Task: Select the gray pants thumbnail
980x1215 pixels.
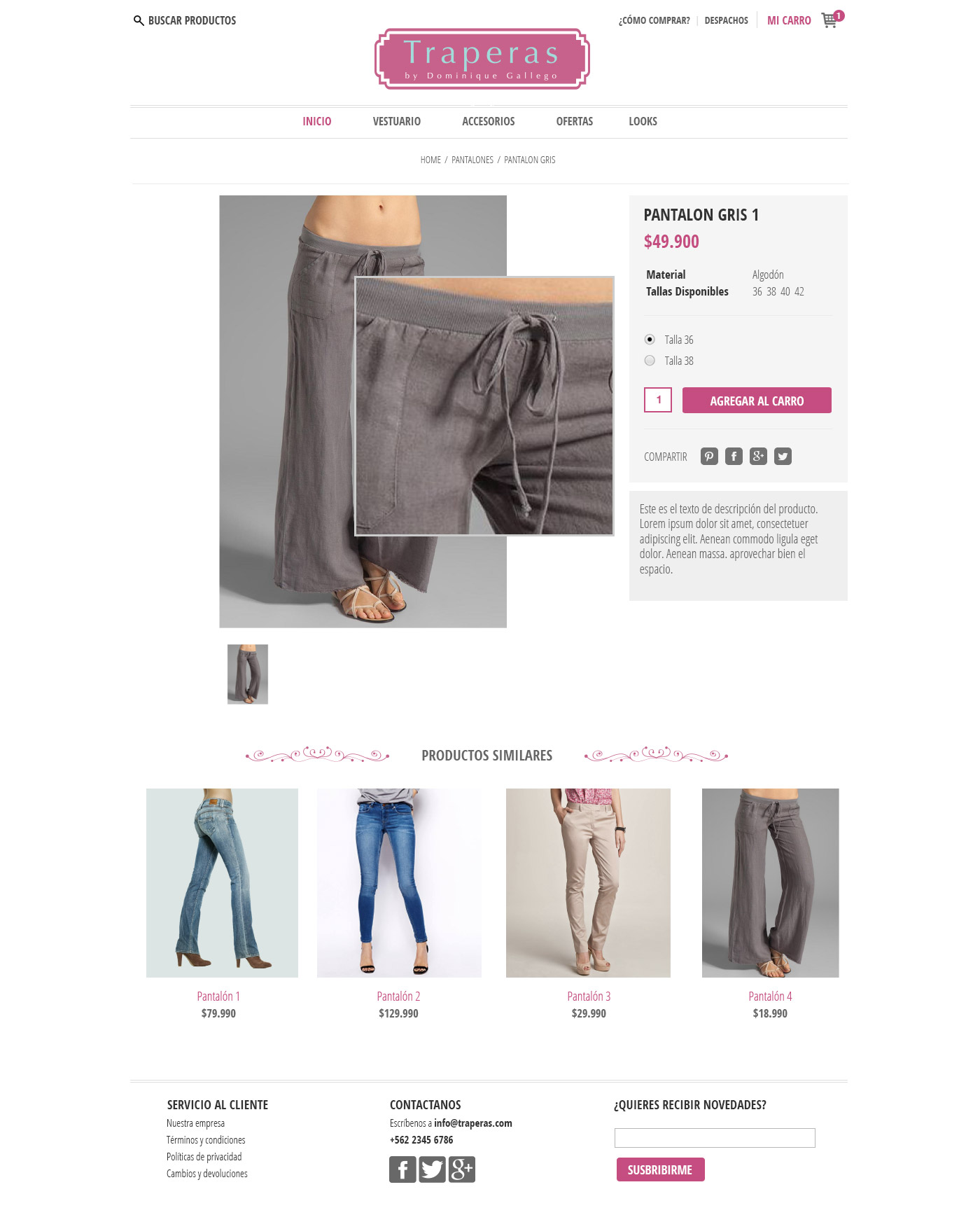Action: pyautogui.click(x=248, y=674)
